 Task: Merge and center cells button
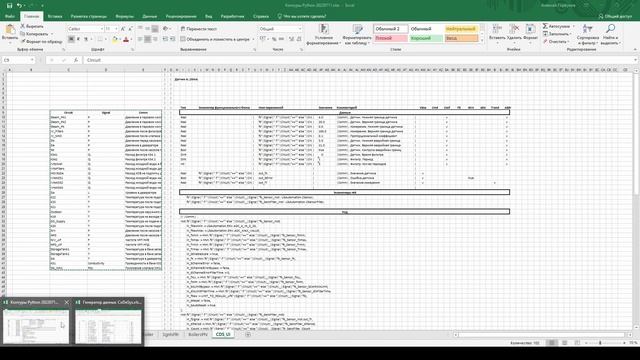click(216, 39)
